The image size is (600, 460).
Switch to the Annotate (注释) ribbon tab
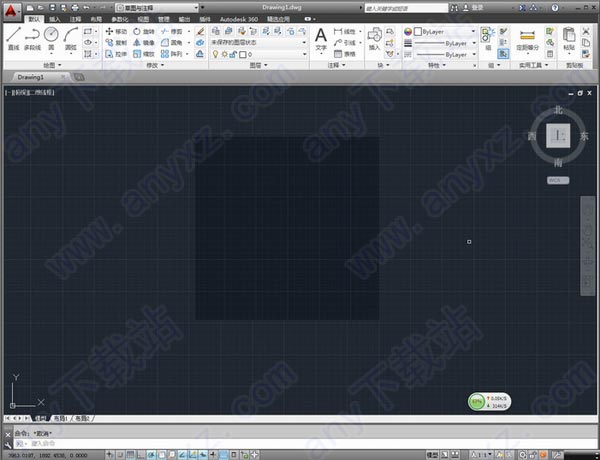click(75, 19)
